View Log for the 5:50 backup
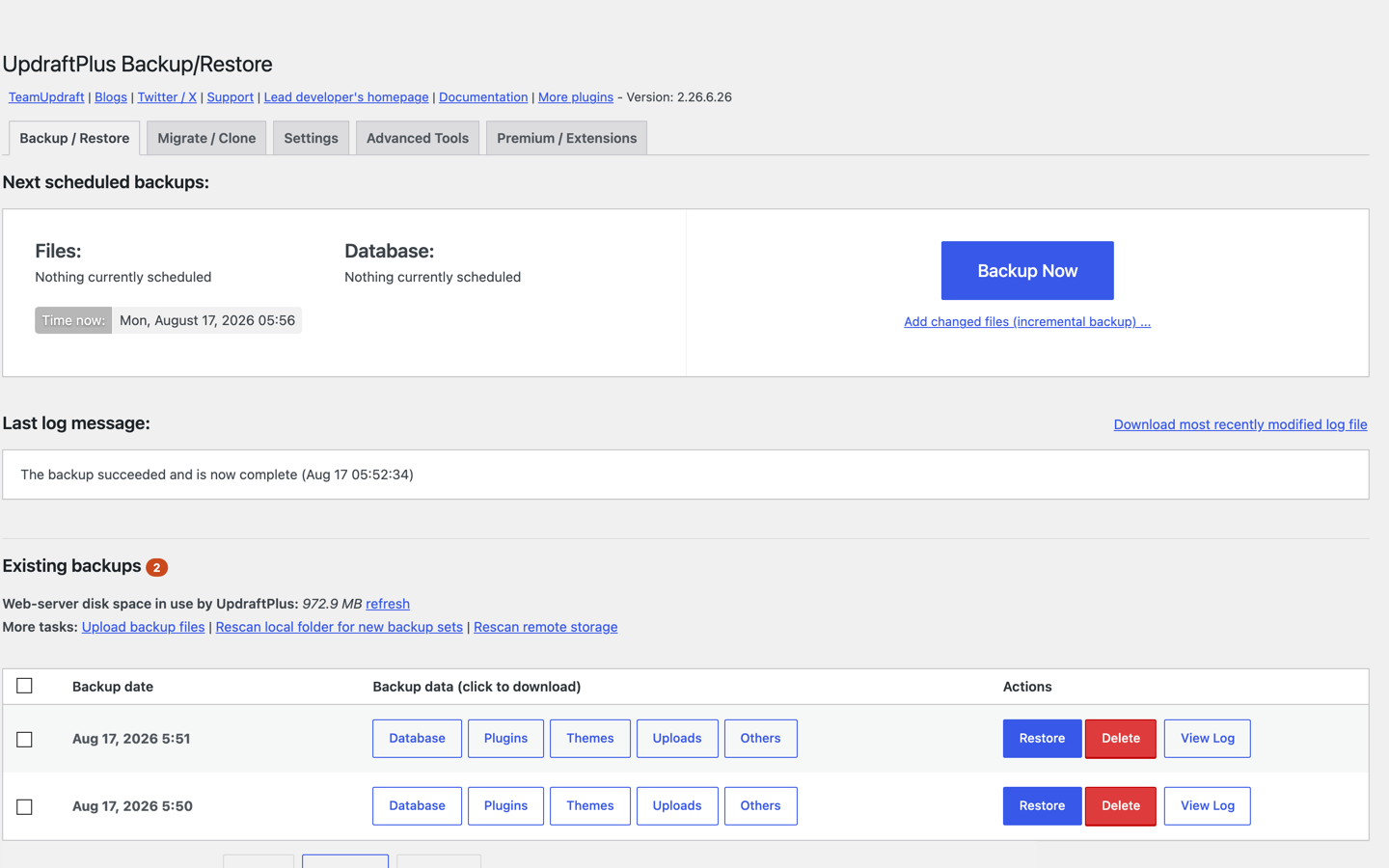Viewport: 1389px width, 868px height. click(1208, 806)
